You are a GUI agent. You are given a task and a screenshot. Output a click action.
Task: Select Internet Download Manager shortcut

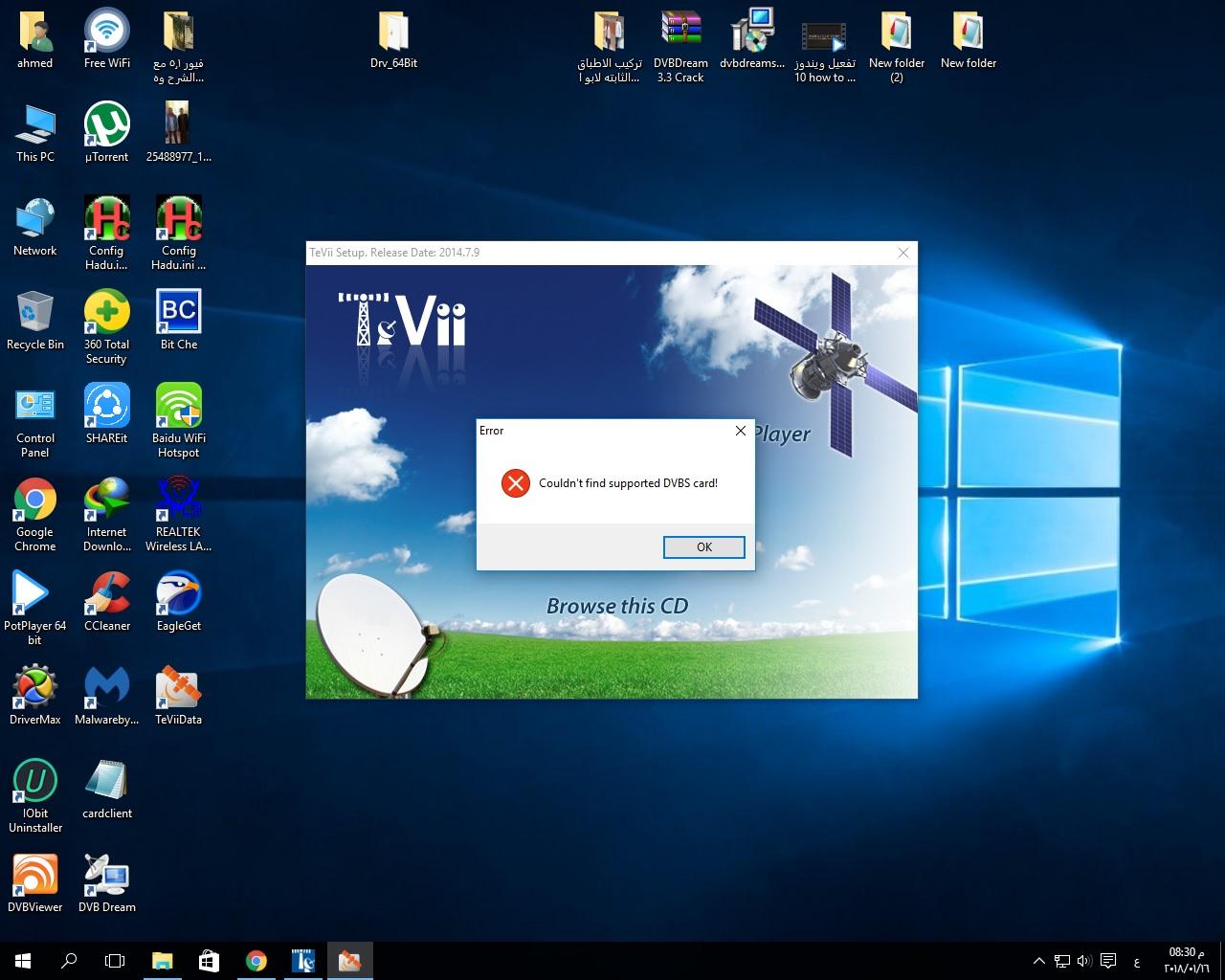pyautogui.click(x=107, y=516)
